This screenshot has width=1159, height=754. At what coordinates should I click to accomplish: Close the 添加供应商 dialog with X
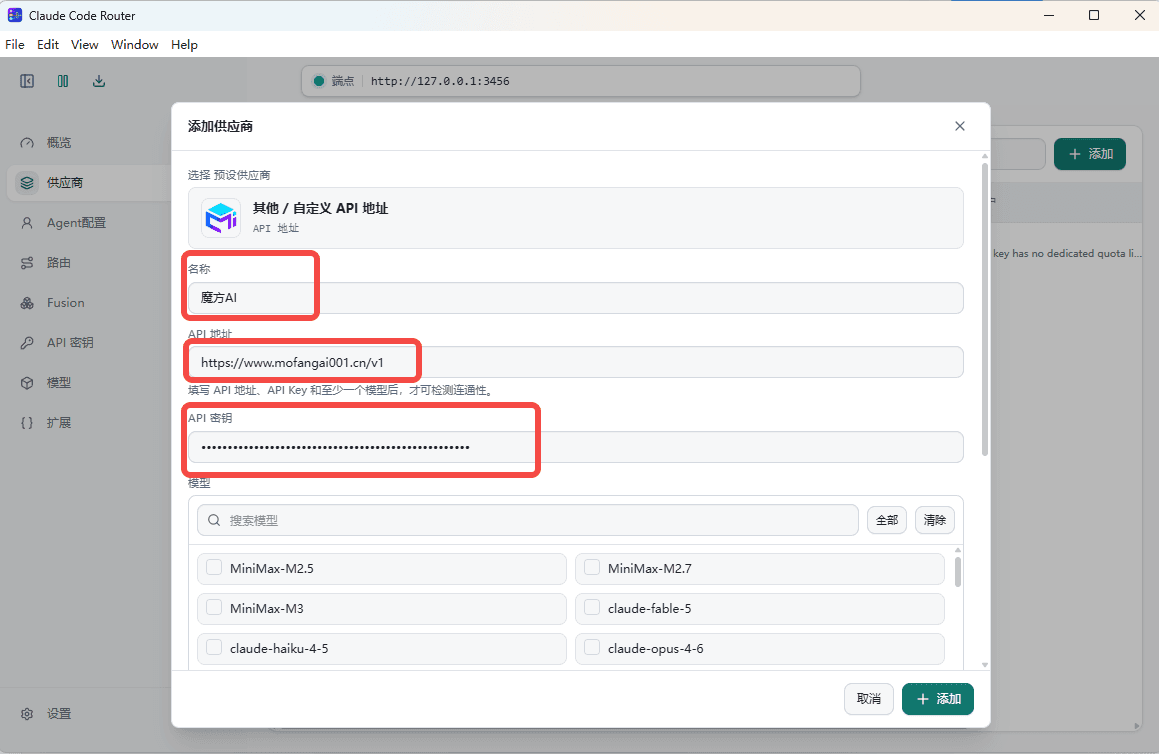959,126
